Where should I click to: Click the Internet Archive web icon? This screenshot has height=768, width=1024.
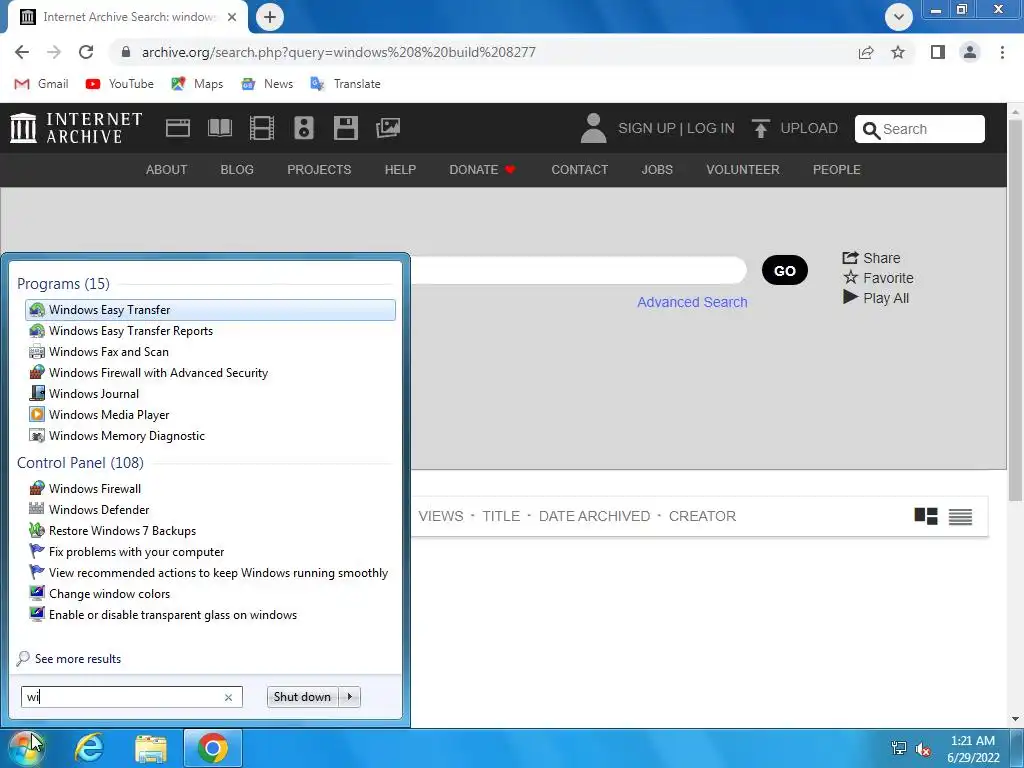tap(178, 128)
